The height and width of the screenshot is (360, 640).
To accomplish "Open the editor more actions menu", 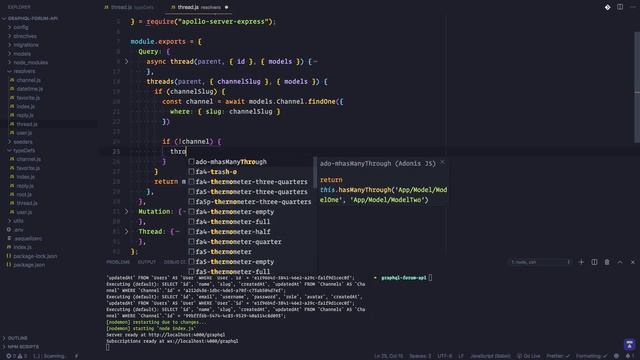I will pos(633,7).
